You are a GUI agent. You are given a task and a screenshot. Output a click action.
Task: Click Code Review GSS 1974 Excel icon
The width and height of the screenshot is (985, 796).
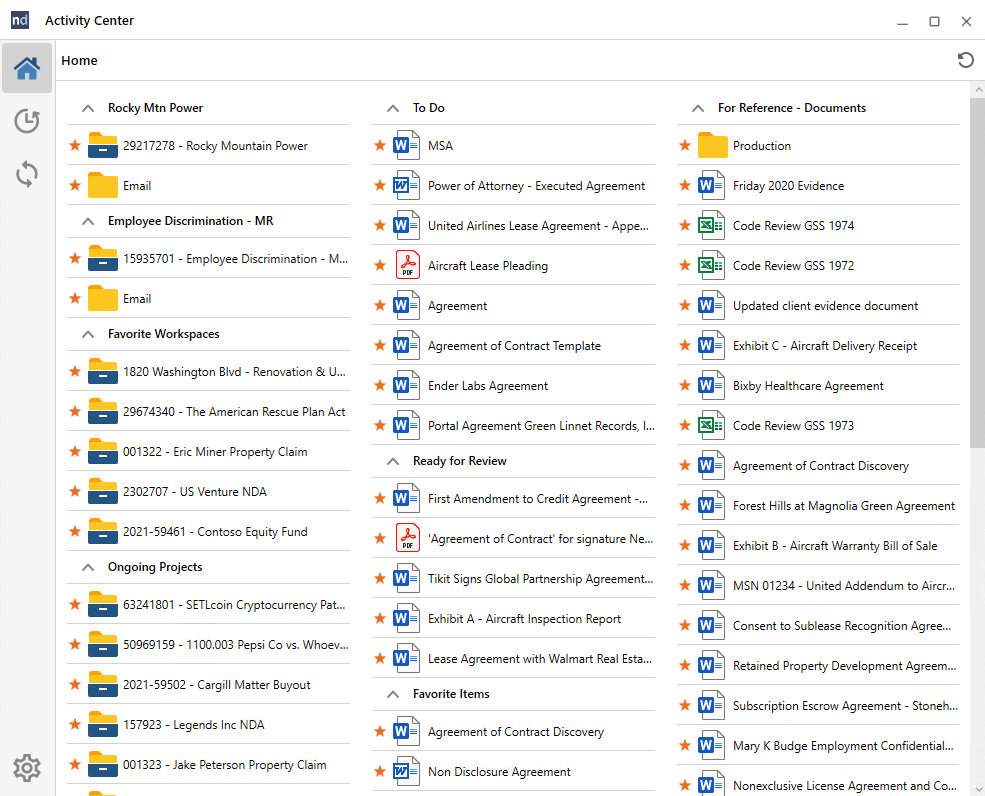coord(711,225)
